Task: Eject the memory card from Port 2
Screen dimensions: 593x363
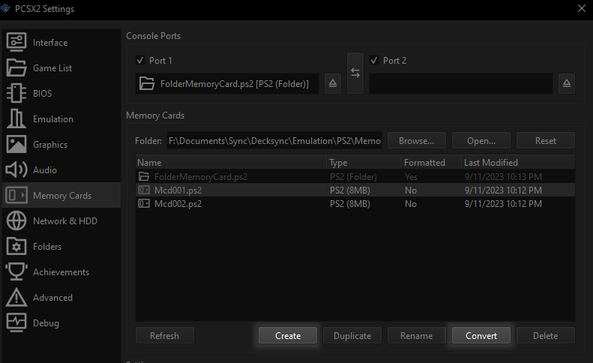Action: click(x=567, y=83)
